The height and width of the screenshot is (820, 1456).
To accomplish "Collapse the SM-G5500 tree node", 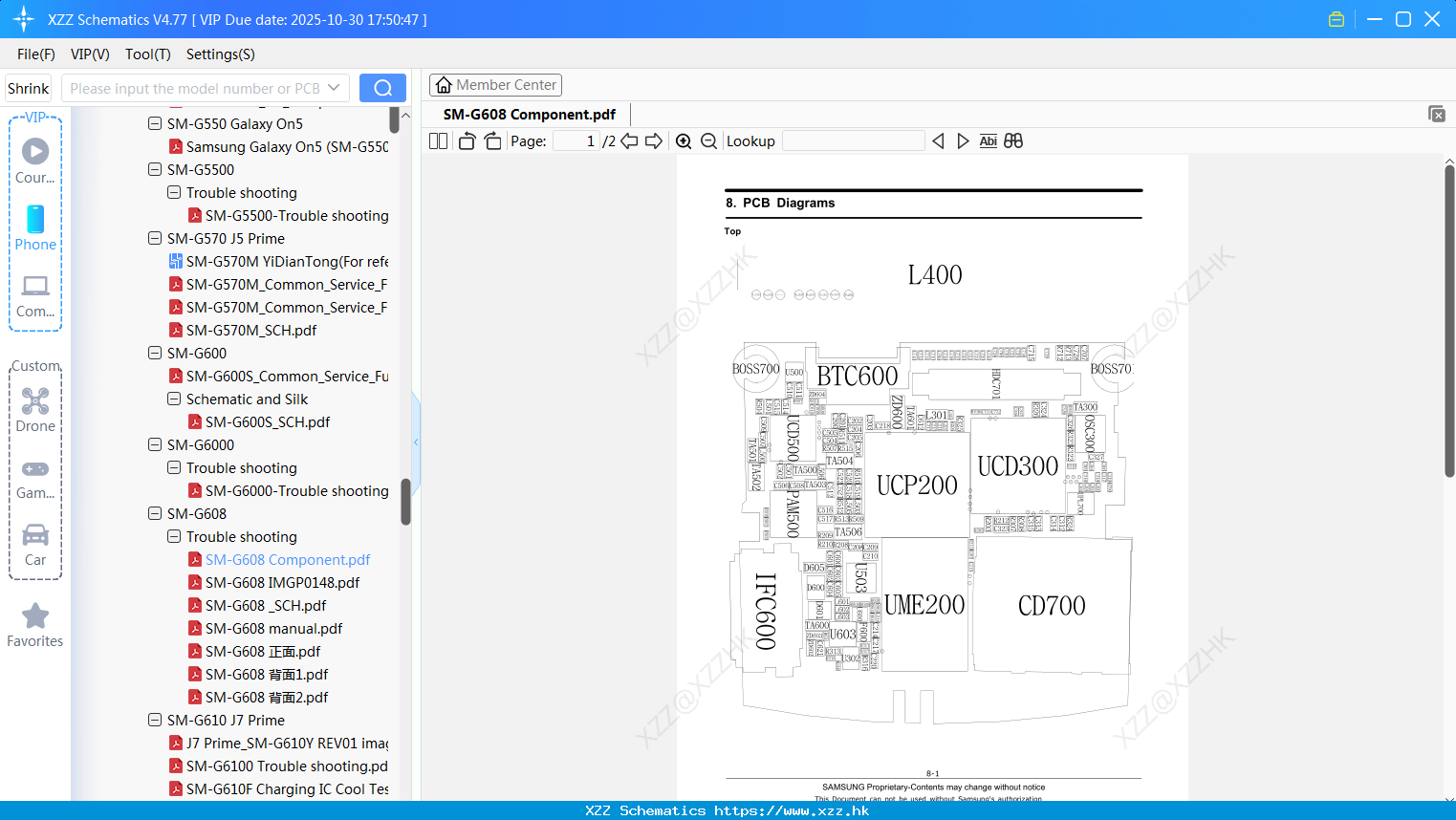I will coord(155,169).
